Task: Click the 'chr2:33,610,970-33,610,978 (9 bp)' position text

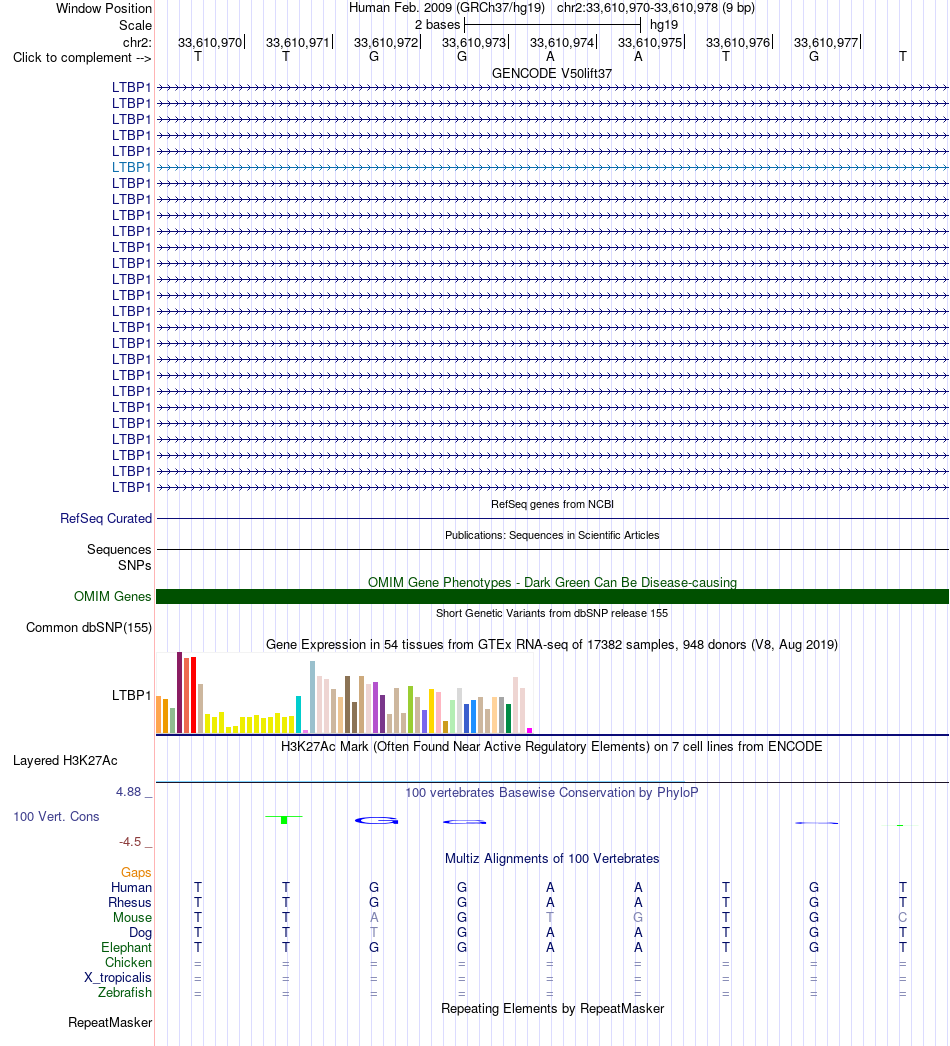Action: tap(656, 8)
